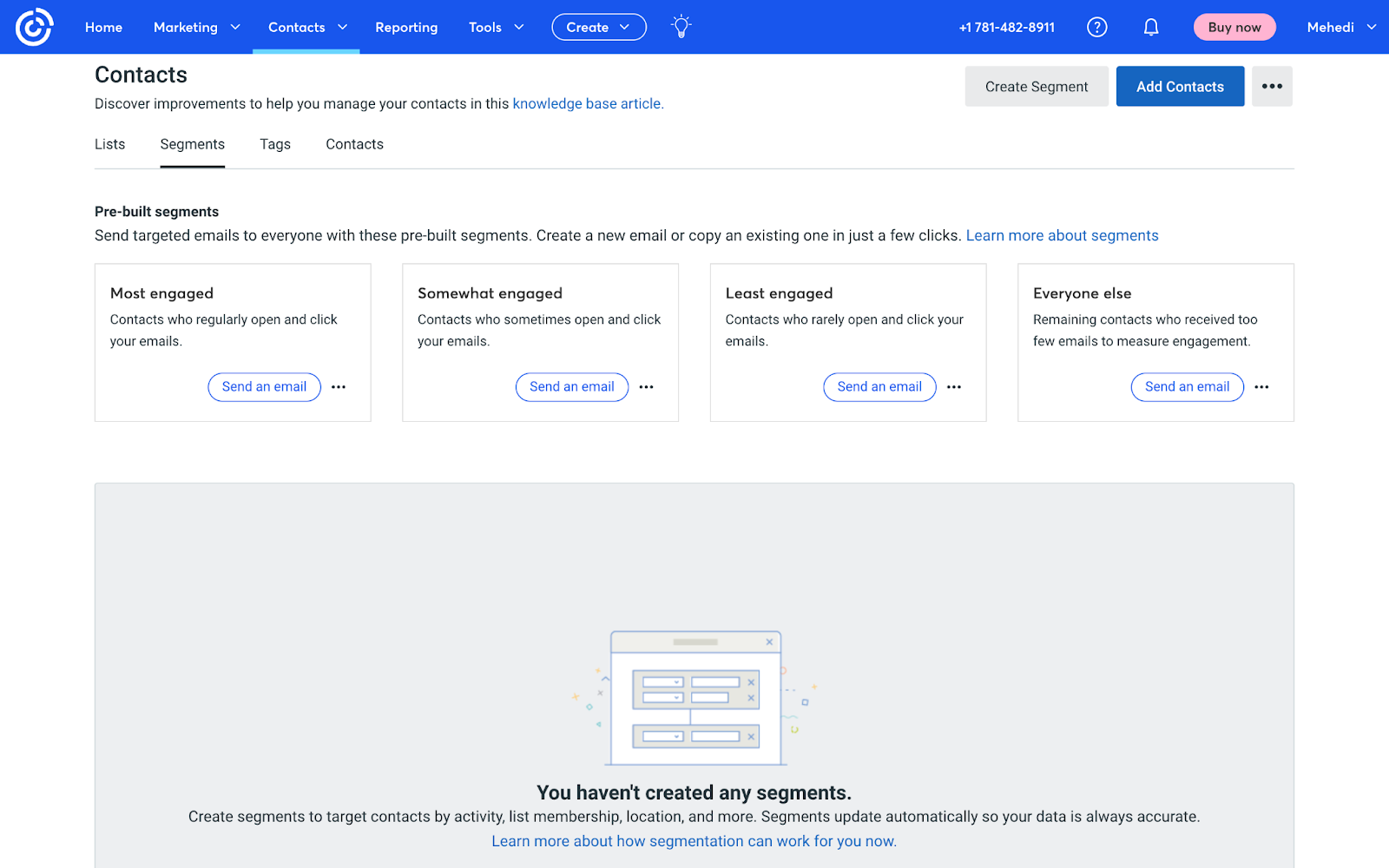Open the notifications bell
Viewport: 1389px width, 868px height.
[x=1151, y=27]
